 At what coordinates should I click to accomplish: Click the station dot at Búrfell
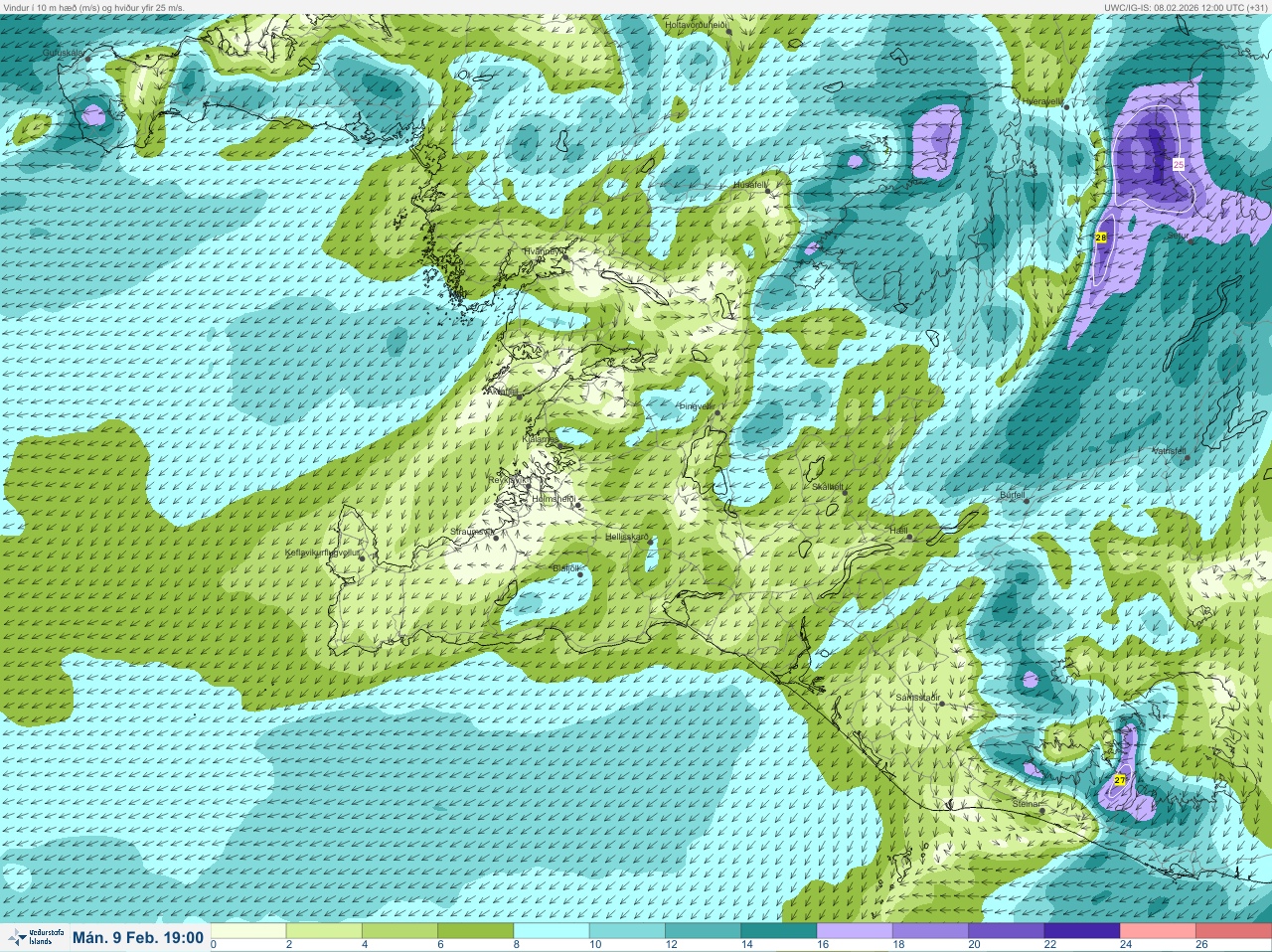[x=1027, y=501]
